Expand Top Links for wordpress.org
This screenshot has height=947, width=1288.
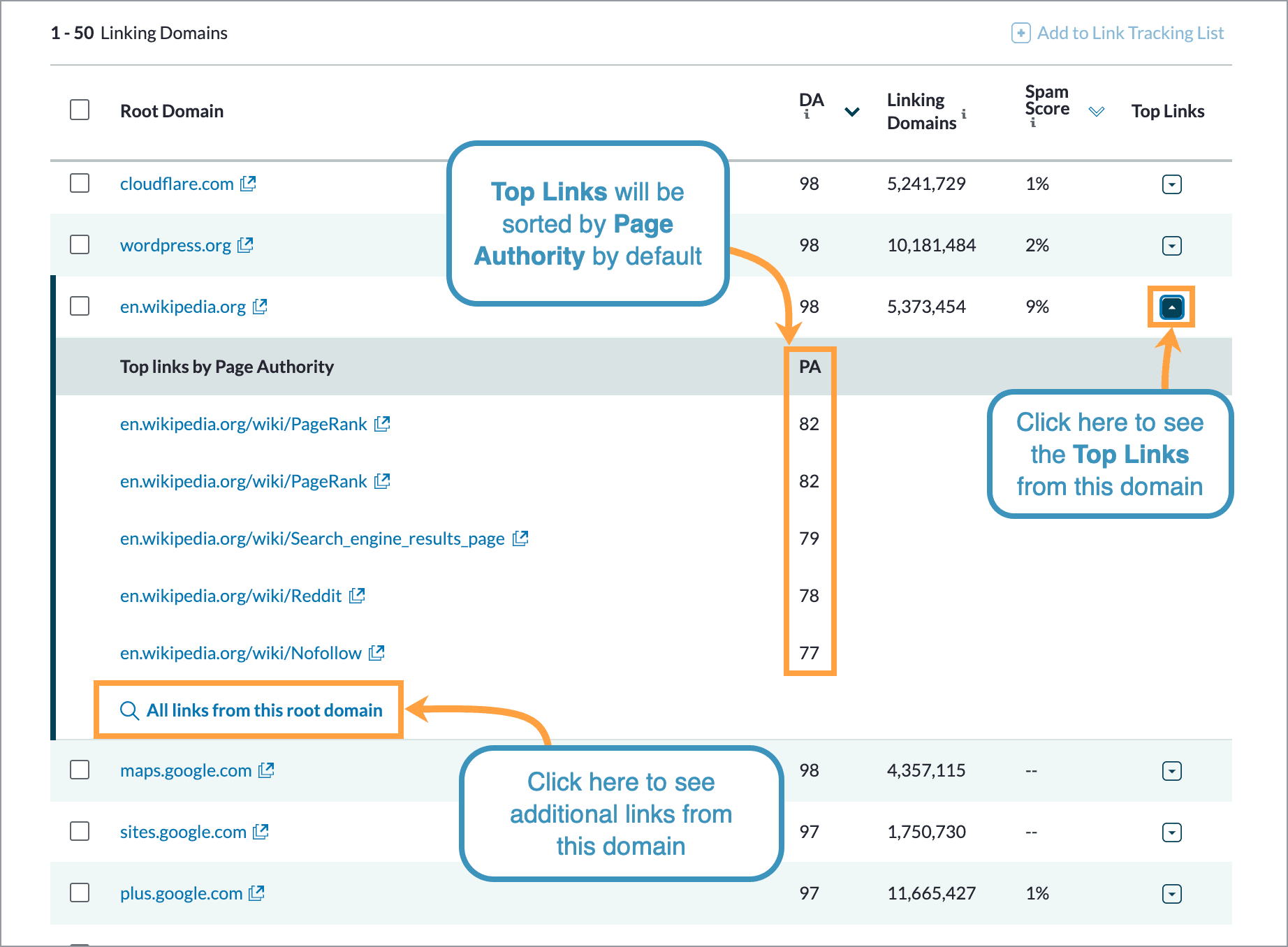click(x=1171, y=246)
